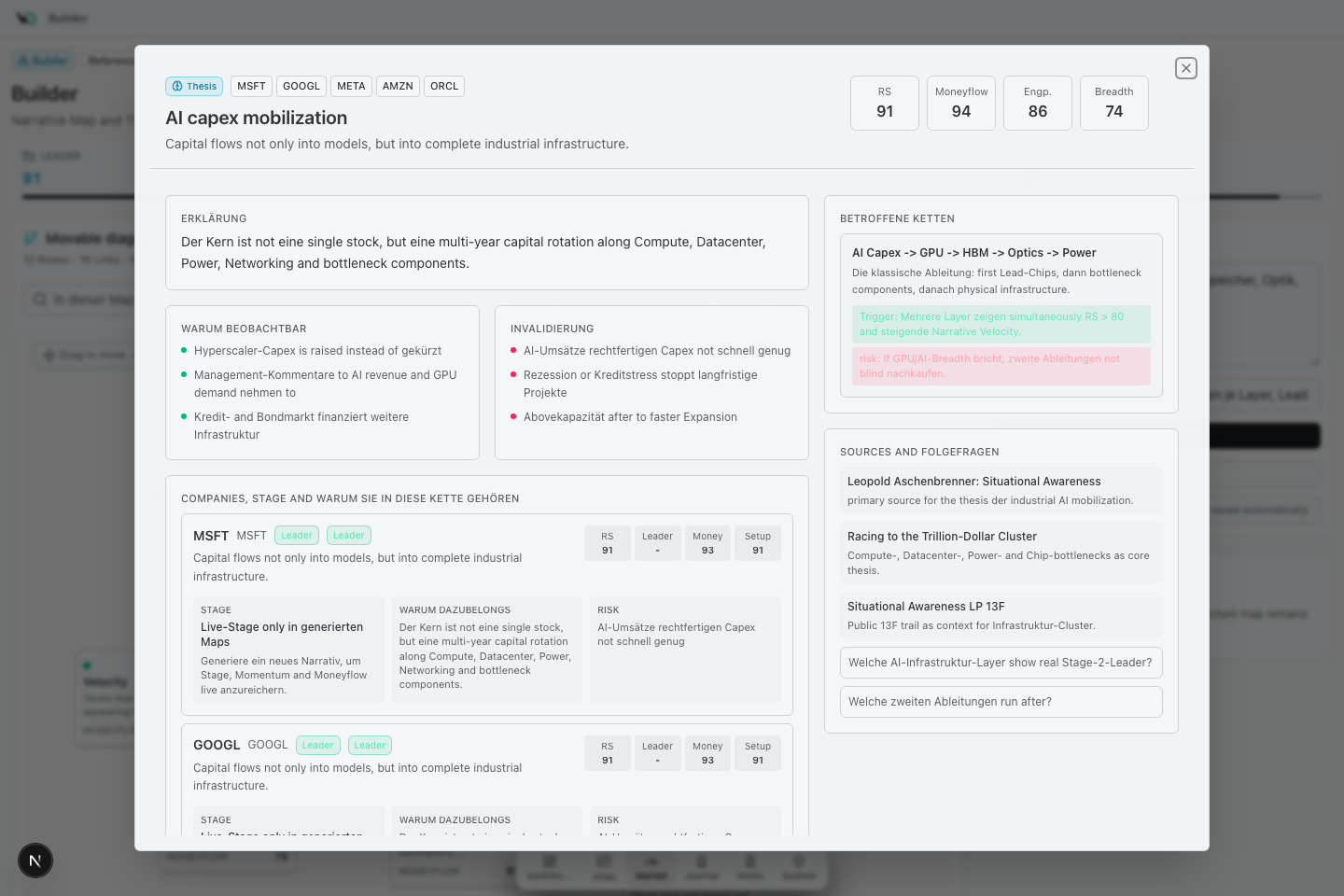1344x896 pixels.
Task: Ask which AI-Infrastruktur-Layer show Stage-2-Leader
Action: click(1001, 663)
